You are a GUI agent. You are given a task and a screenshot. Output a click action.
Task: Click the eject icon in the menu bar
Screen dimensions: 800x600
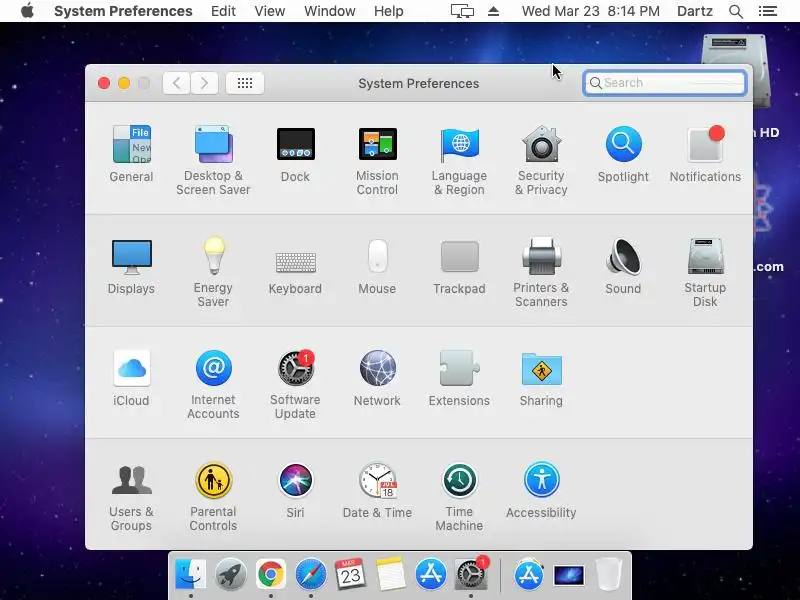click(x=493, y=11)
